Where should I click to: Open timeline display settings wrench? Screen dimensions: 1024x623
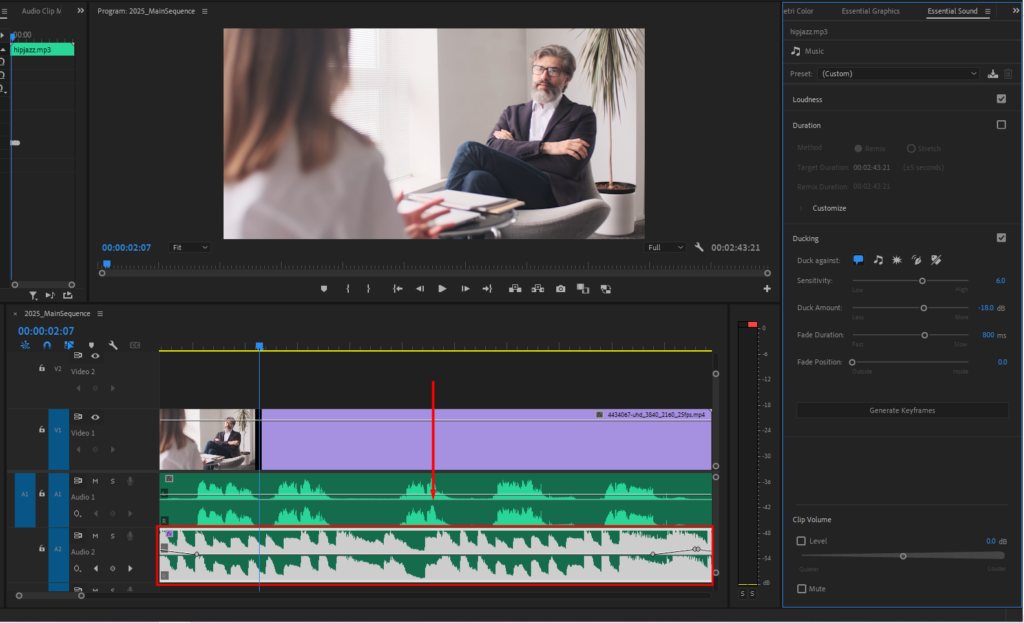[113, 345]
